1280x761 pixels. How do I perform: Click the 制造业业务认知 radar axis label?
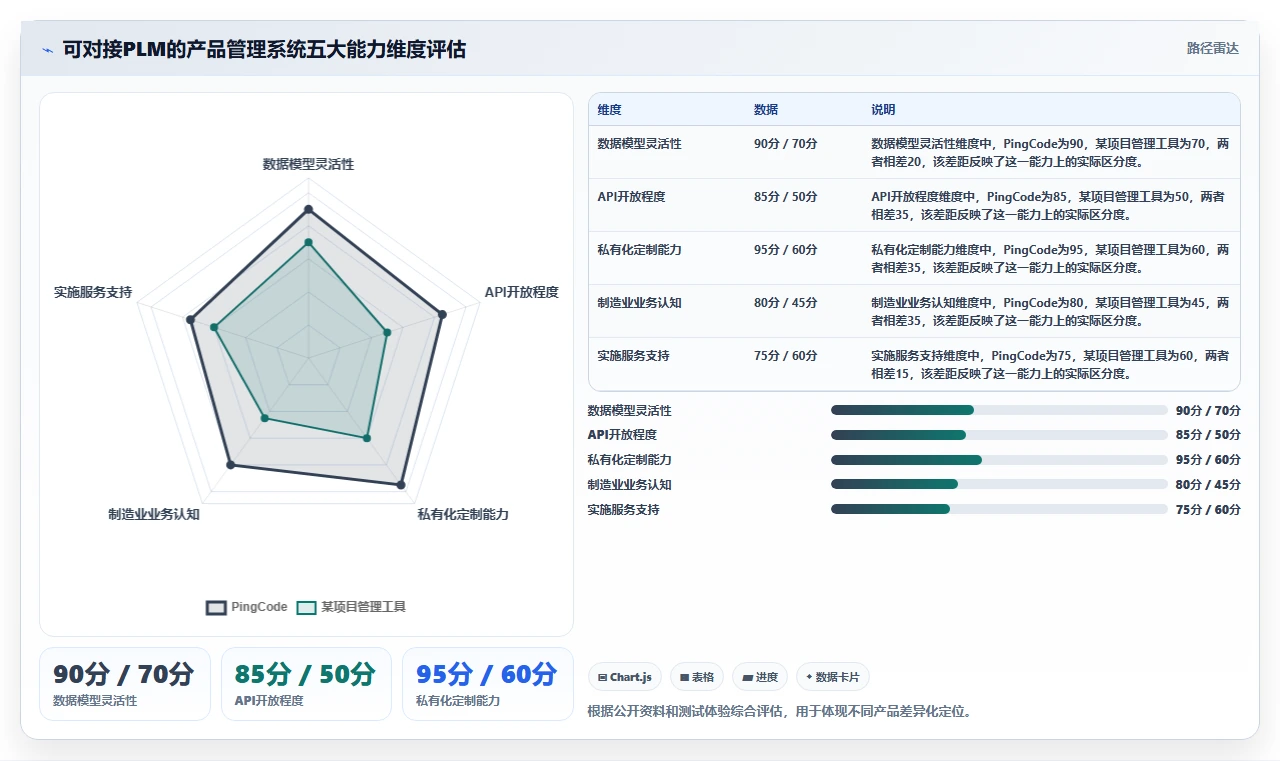pos(154,514)
